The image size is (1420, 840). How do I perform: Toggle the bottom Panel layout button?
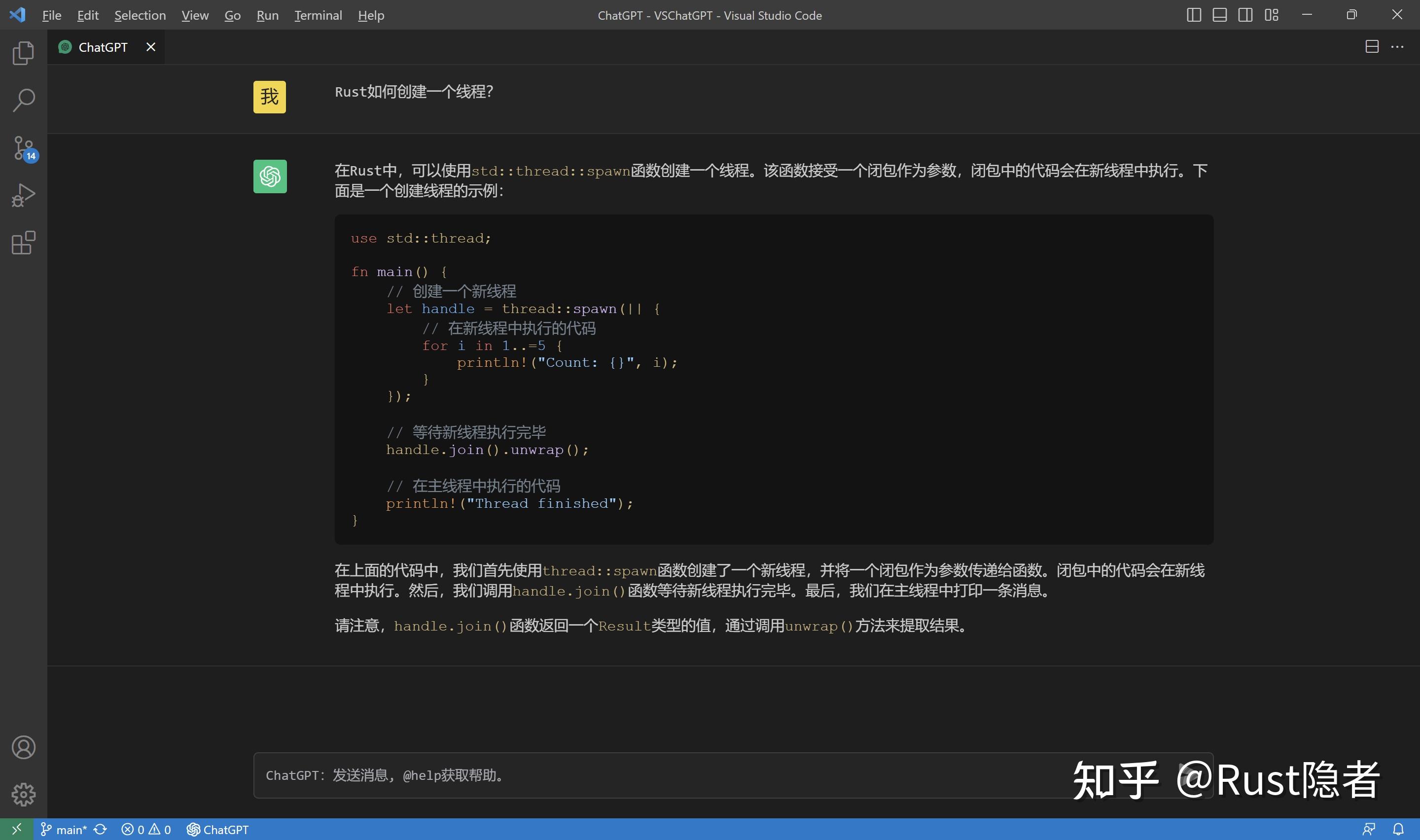coord(1220,15)
